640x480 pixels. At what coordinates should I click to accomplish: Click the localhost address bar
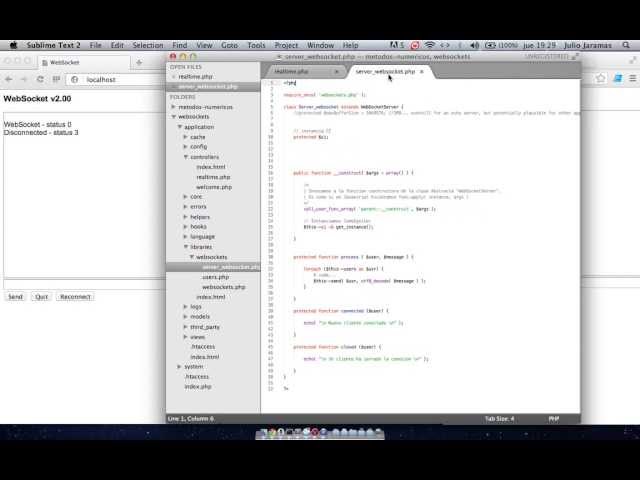[x=118, y=80]
